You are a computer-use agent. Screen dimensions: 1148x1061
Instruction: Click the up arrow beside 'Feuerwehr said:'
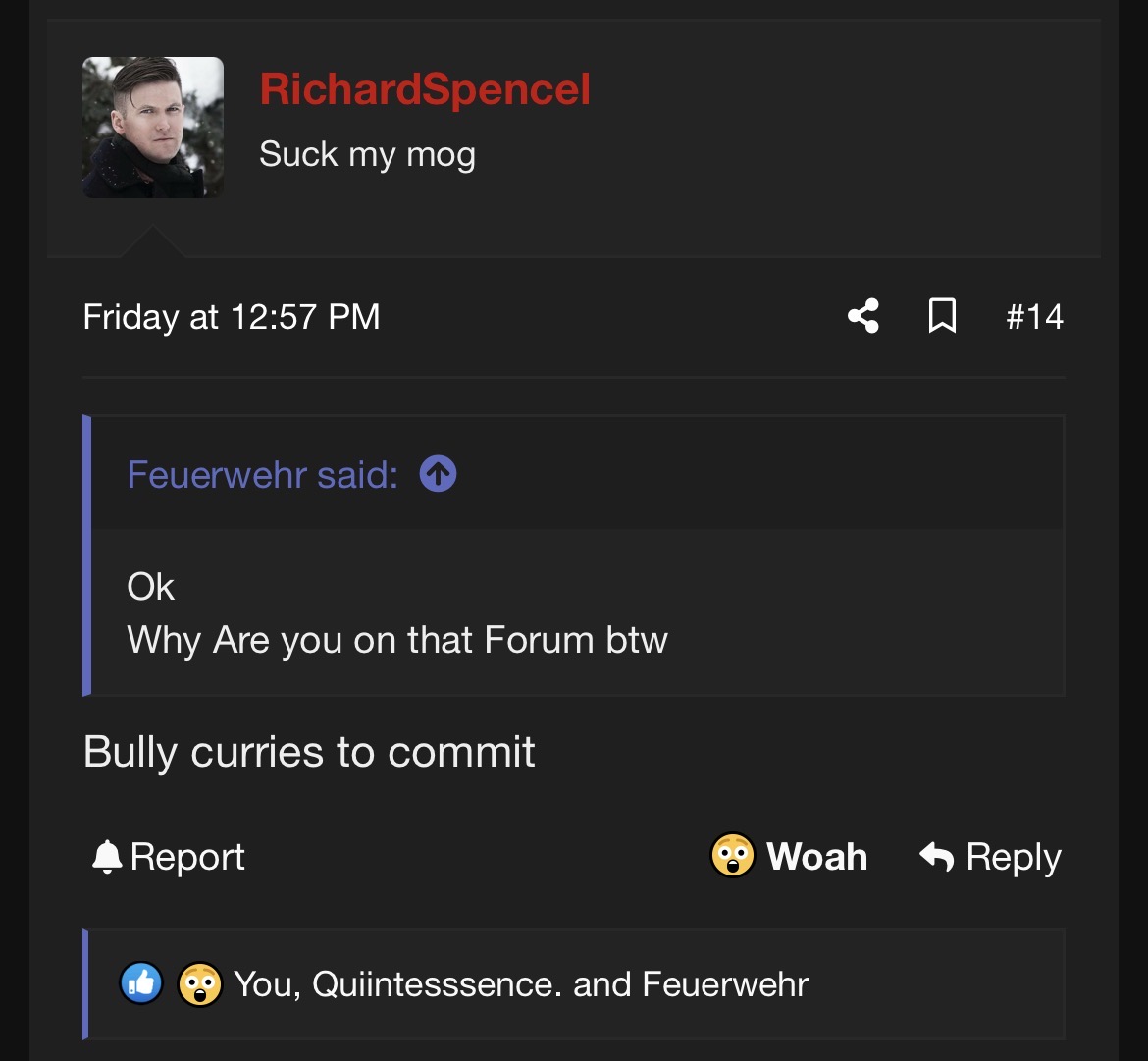[438, 475]
